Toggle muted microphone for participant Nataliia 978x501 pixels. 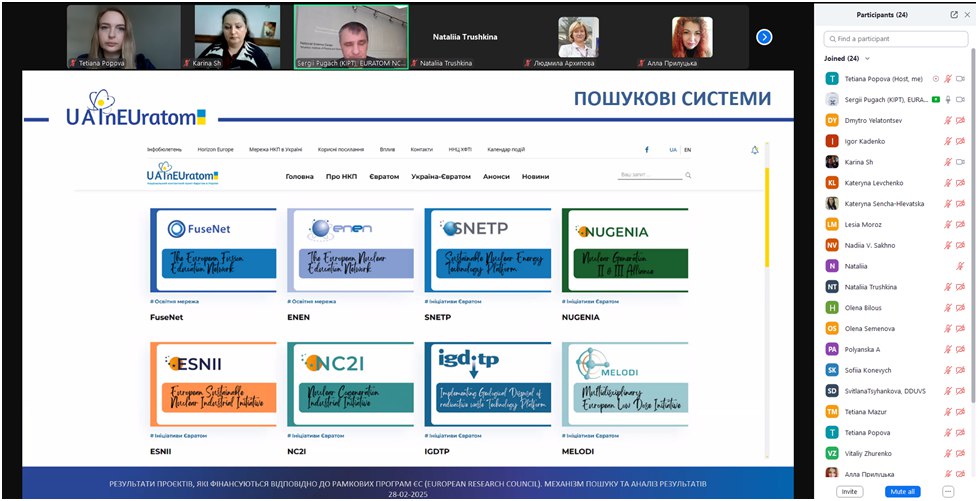961,266
